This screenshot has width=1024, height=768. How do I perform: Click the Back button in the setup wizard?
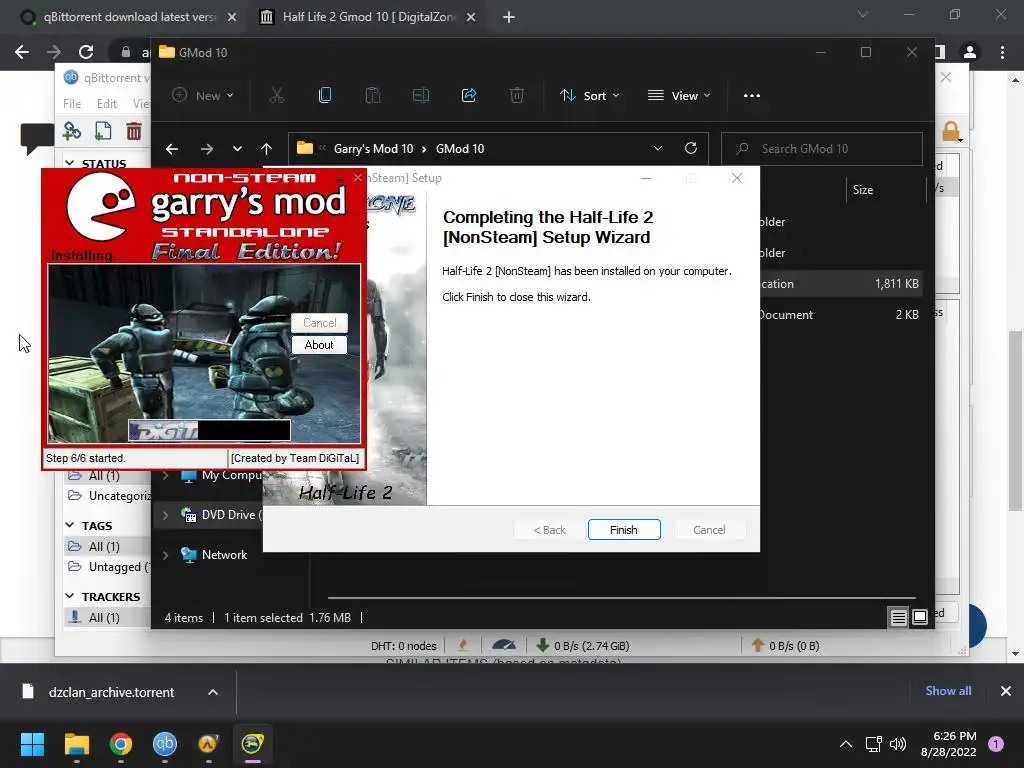pyautogui.click(x=549, y=530)
